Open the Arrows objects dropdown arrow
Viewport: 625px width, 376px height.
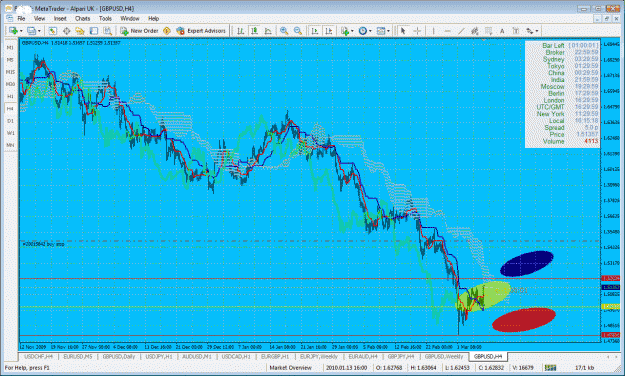537,31
